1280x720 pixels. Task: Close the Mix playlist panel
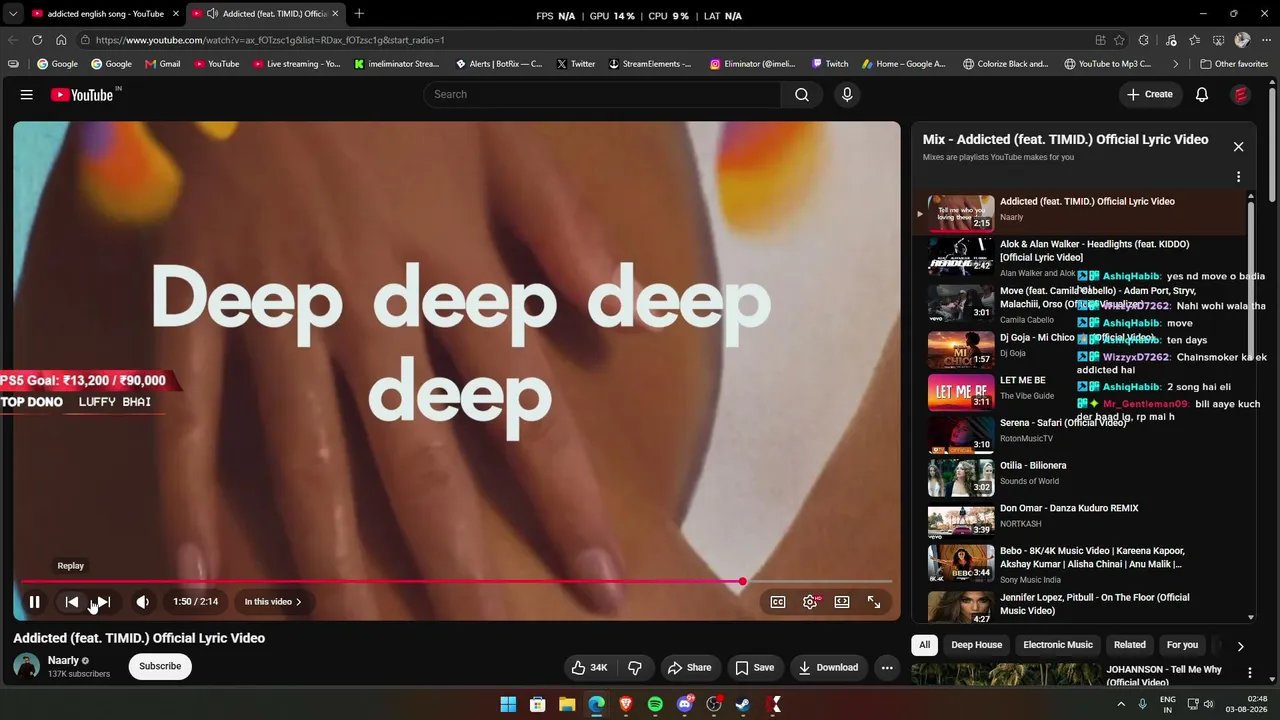click(x=1238, y=147)
